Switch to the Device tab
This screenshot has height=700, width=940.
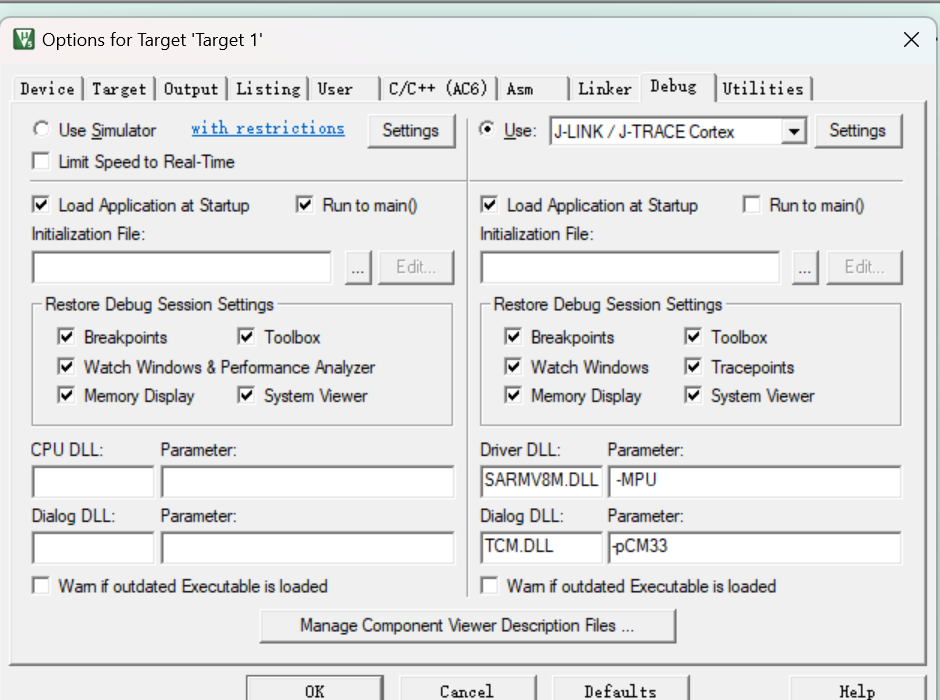[47, 89]
